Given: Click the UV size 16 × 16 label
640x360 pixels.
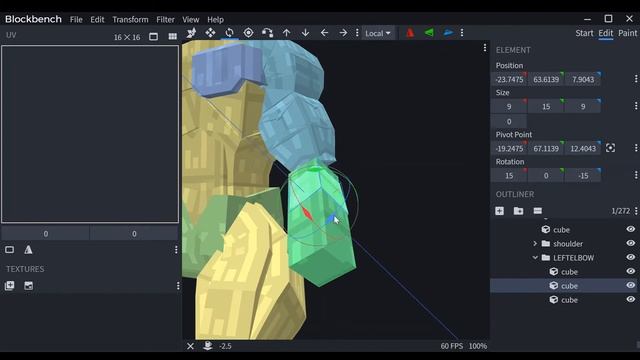Looking at the screenshot, I should point(127,37).
